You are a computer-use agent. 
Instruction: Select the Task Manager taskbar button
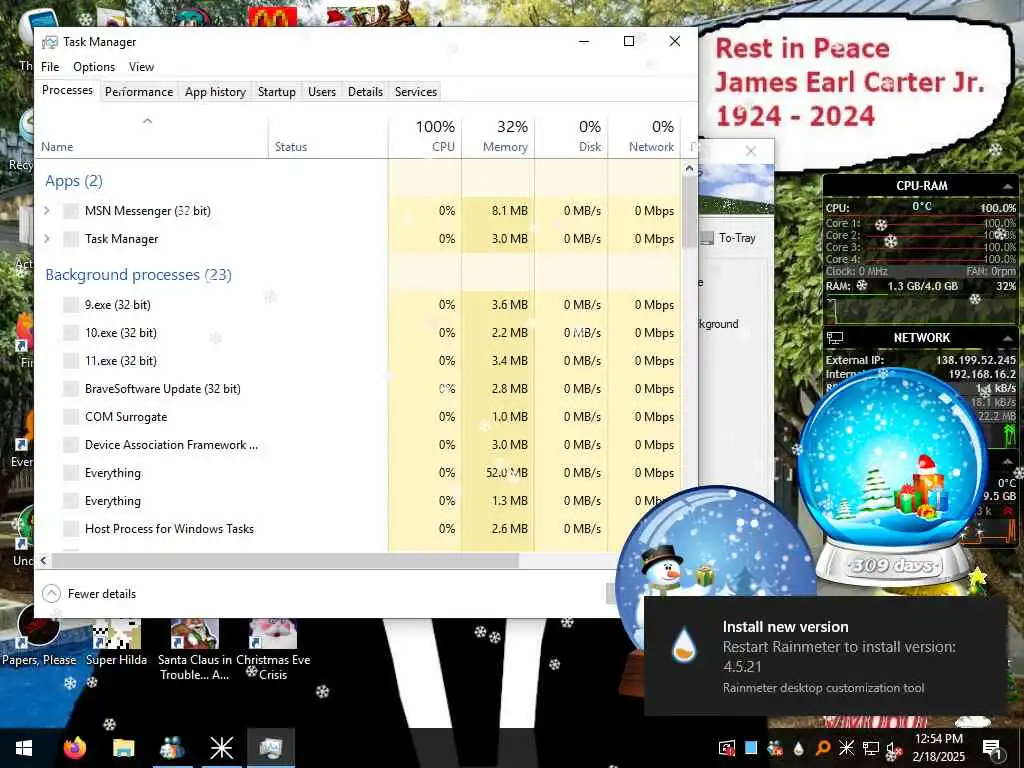pos(270,748)
